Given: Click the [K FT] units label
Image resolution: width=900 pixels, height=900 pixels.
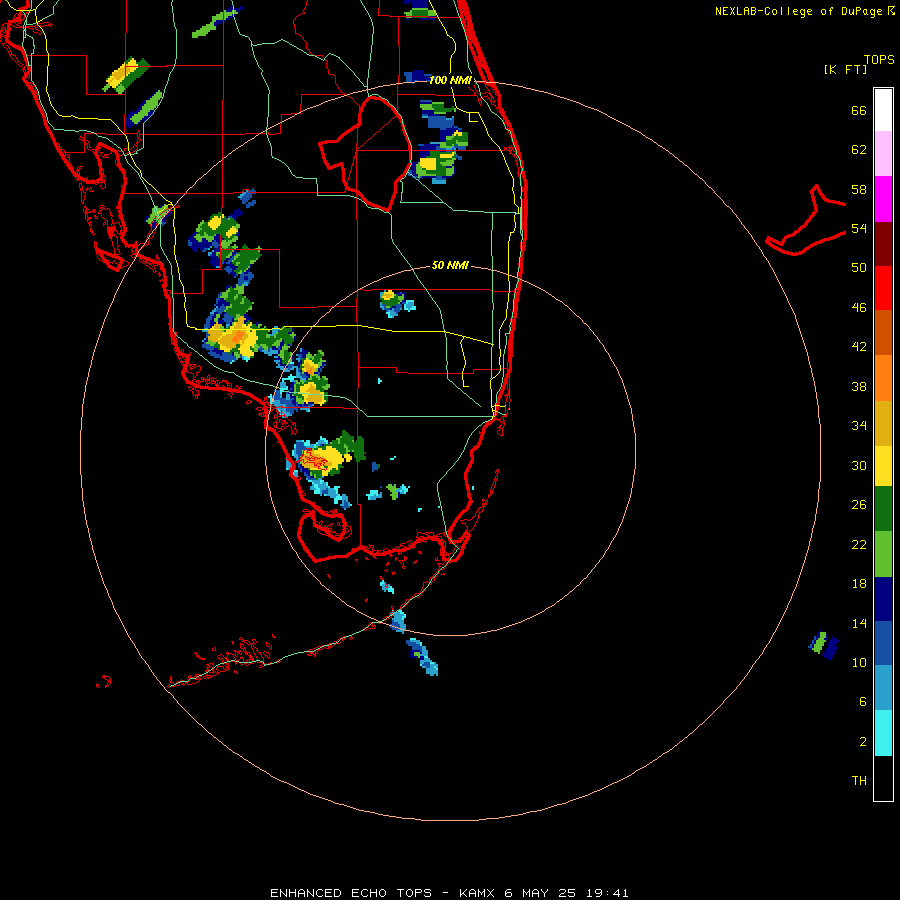Looking at the screenshot, I should pos(845,69).
